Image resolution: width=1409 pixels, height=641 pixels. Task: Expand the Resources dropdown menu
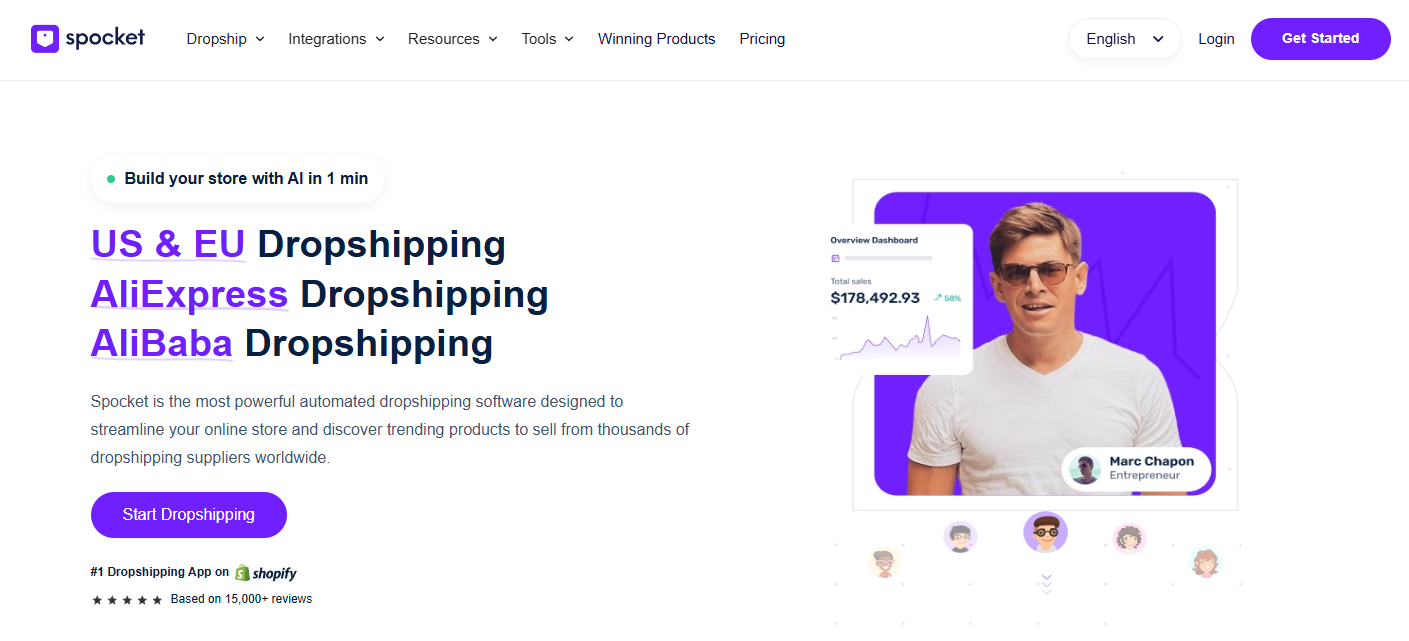pos(453,39)
